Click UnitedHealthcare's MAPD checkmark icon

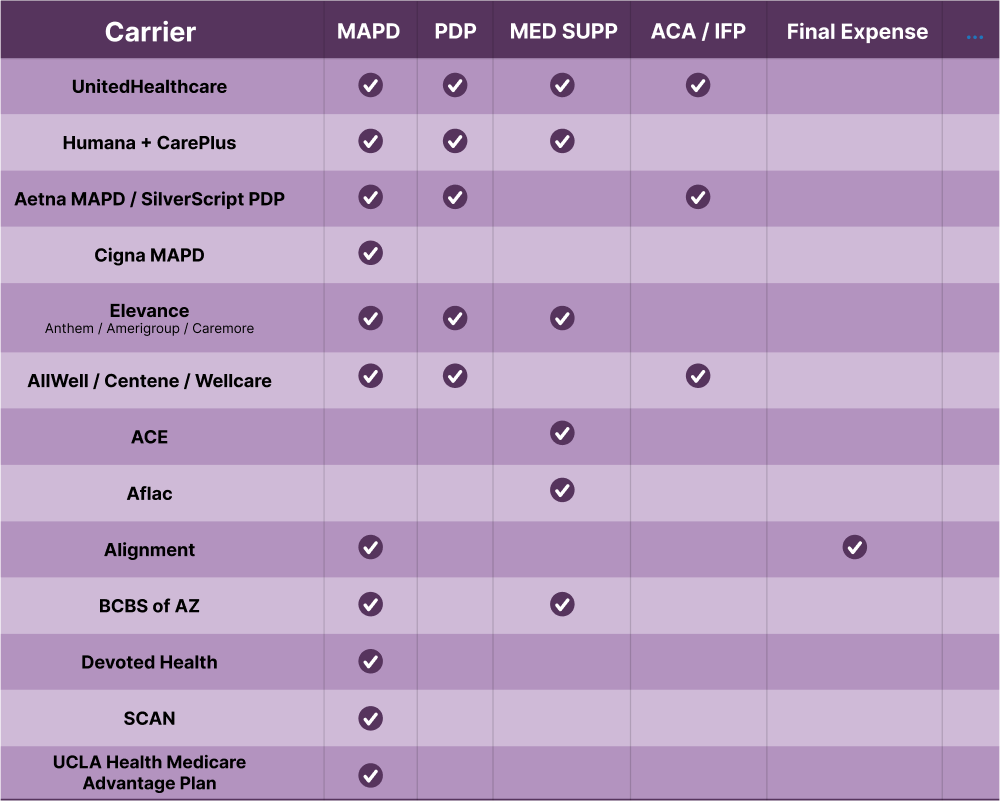371,85
